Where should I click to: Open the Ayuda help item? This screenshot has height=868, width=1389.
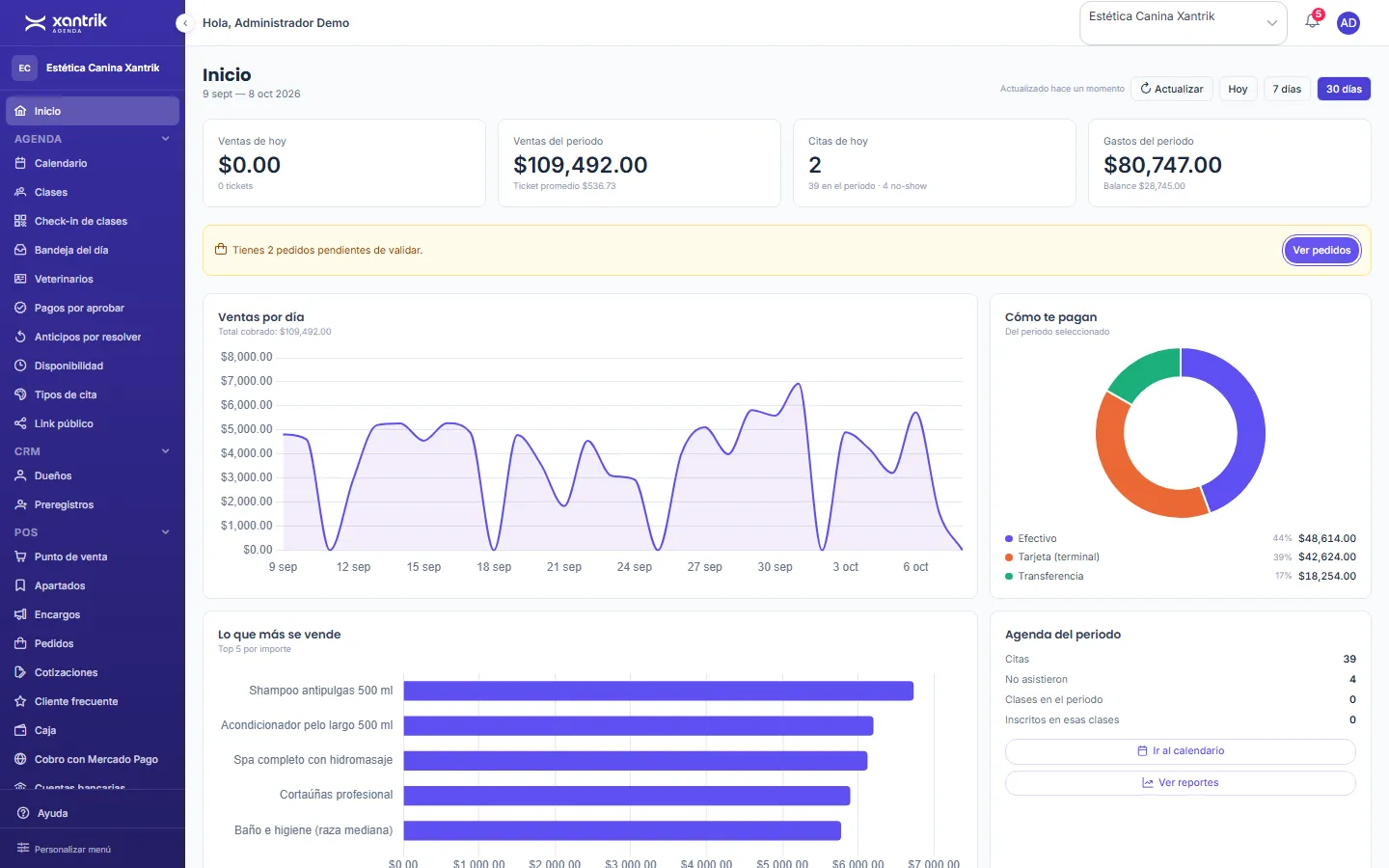[x=93, y=813]
